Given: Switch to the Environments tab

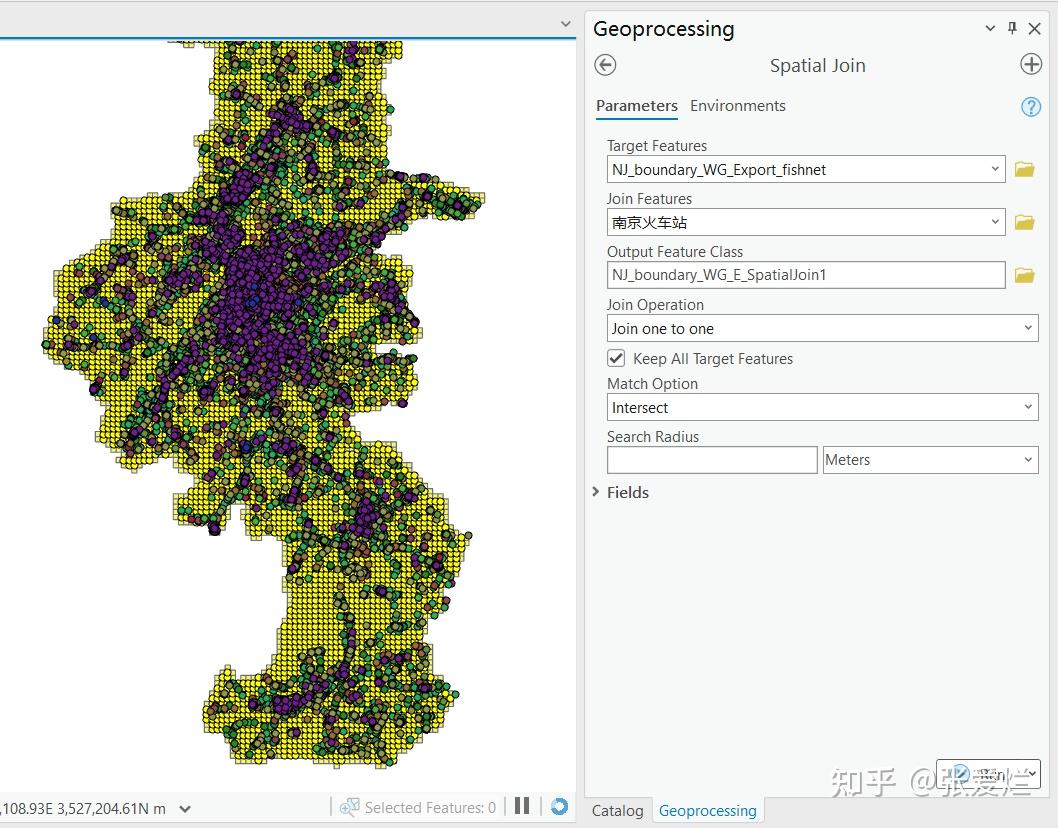Looking at the screenshot, I should pyautogui.click(x=737, y=105).
